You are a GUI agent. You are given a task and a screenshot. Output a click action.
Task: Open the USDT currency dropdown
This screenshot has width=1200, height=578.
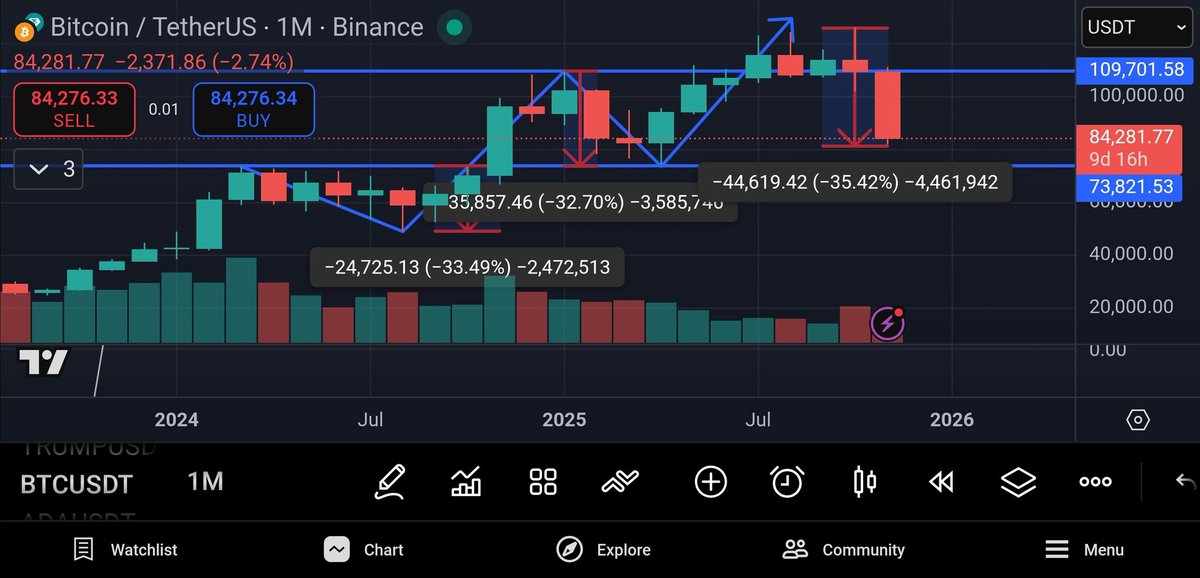coord(1138,27)
